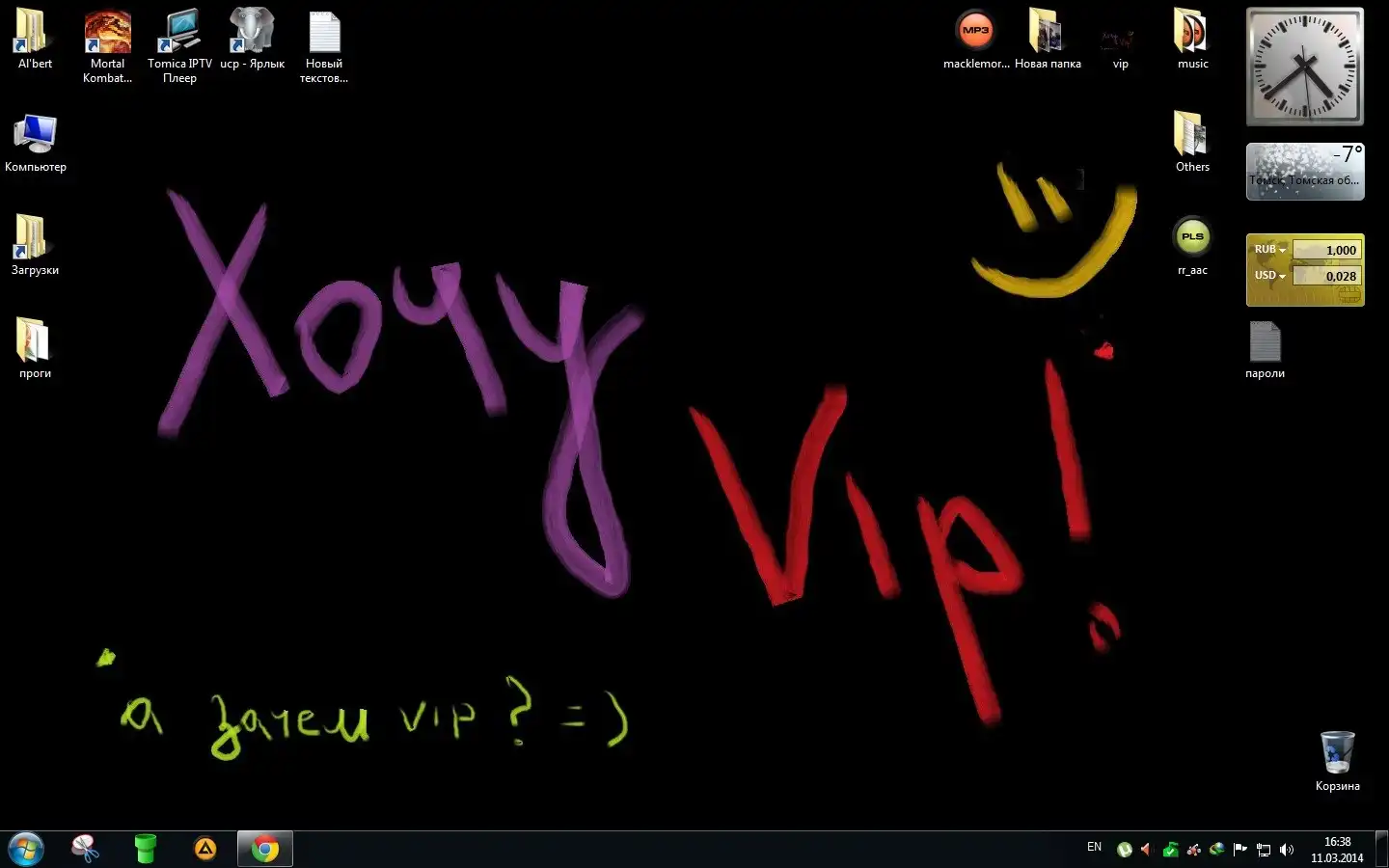Viewport: 1389px width, 868px height.
Task: Open the Компьютер desktop icon
Action: [36, 136]
